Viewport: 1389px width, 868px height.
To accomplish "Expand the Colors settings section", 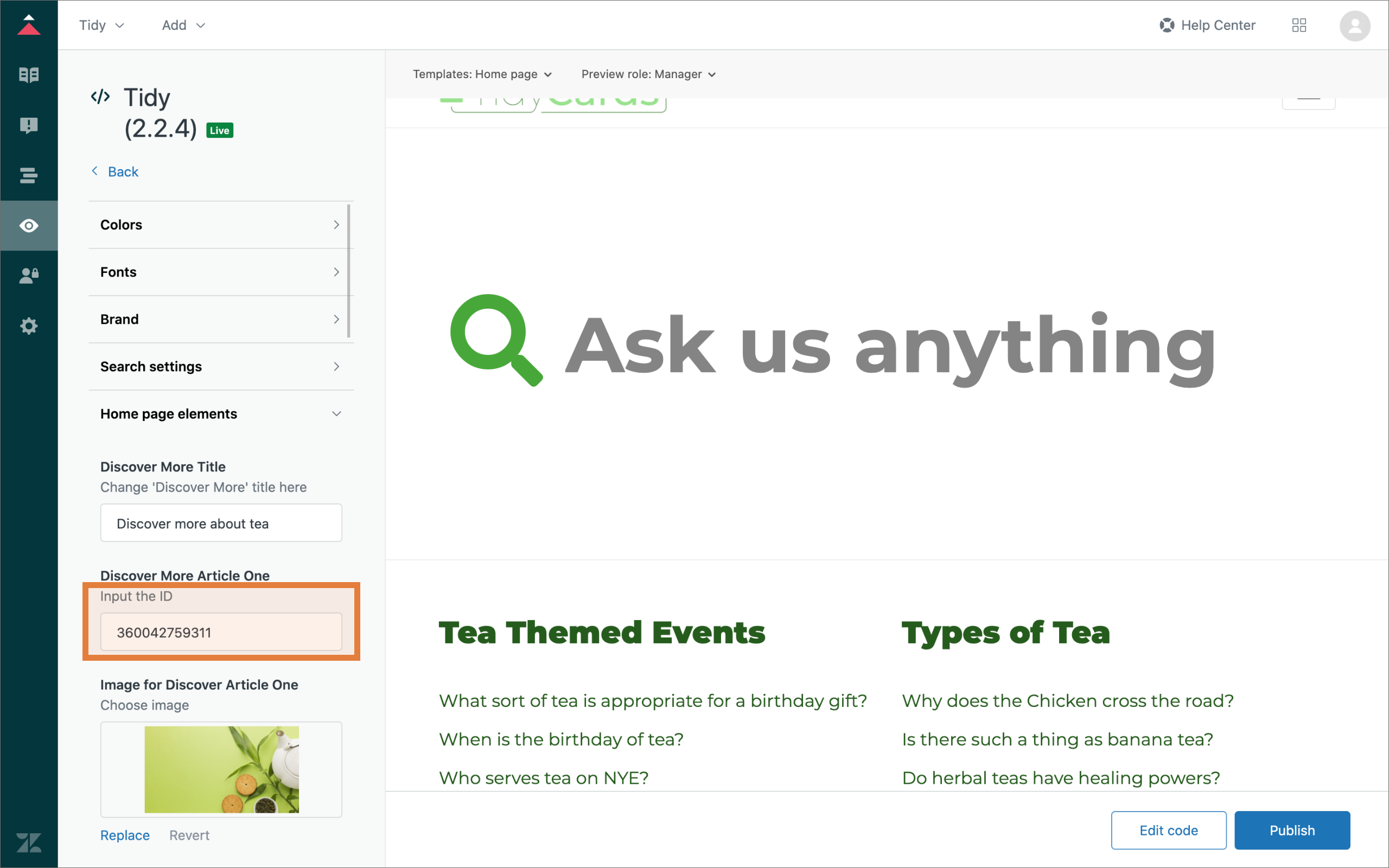I will click(x=221, y=225).
